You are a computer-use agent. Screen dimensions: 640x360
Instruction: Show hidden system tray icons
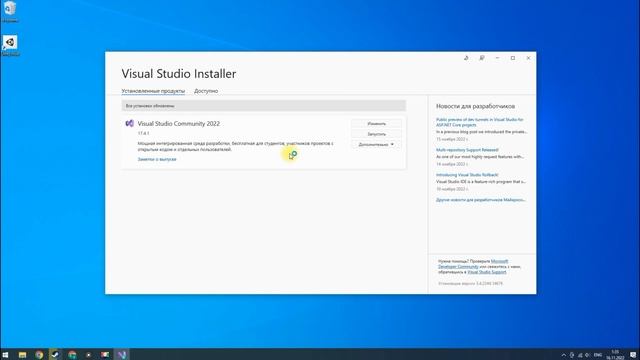(564, 355)
